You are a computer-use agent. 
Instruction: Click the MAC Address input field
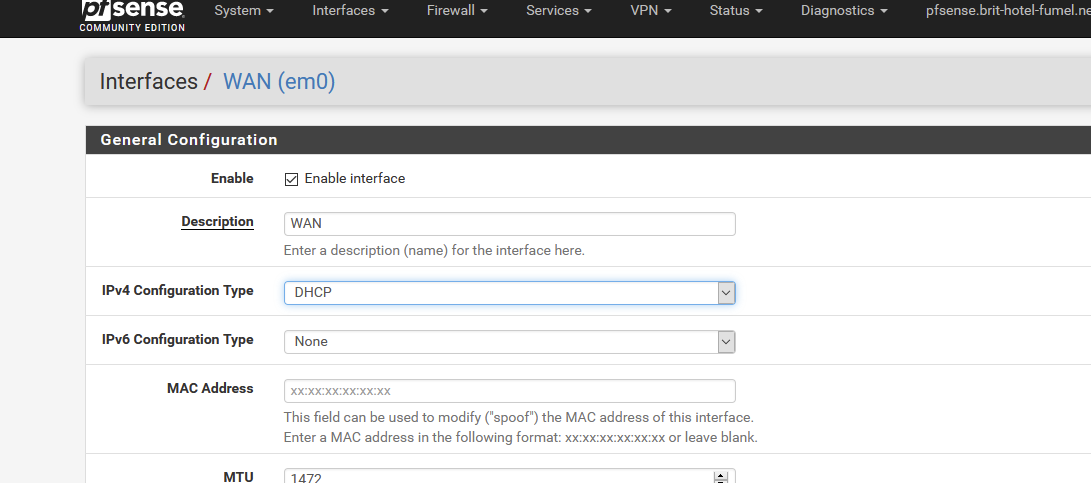pos(509,391)
